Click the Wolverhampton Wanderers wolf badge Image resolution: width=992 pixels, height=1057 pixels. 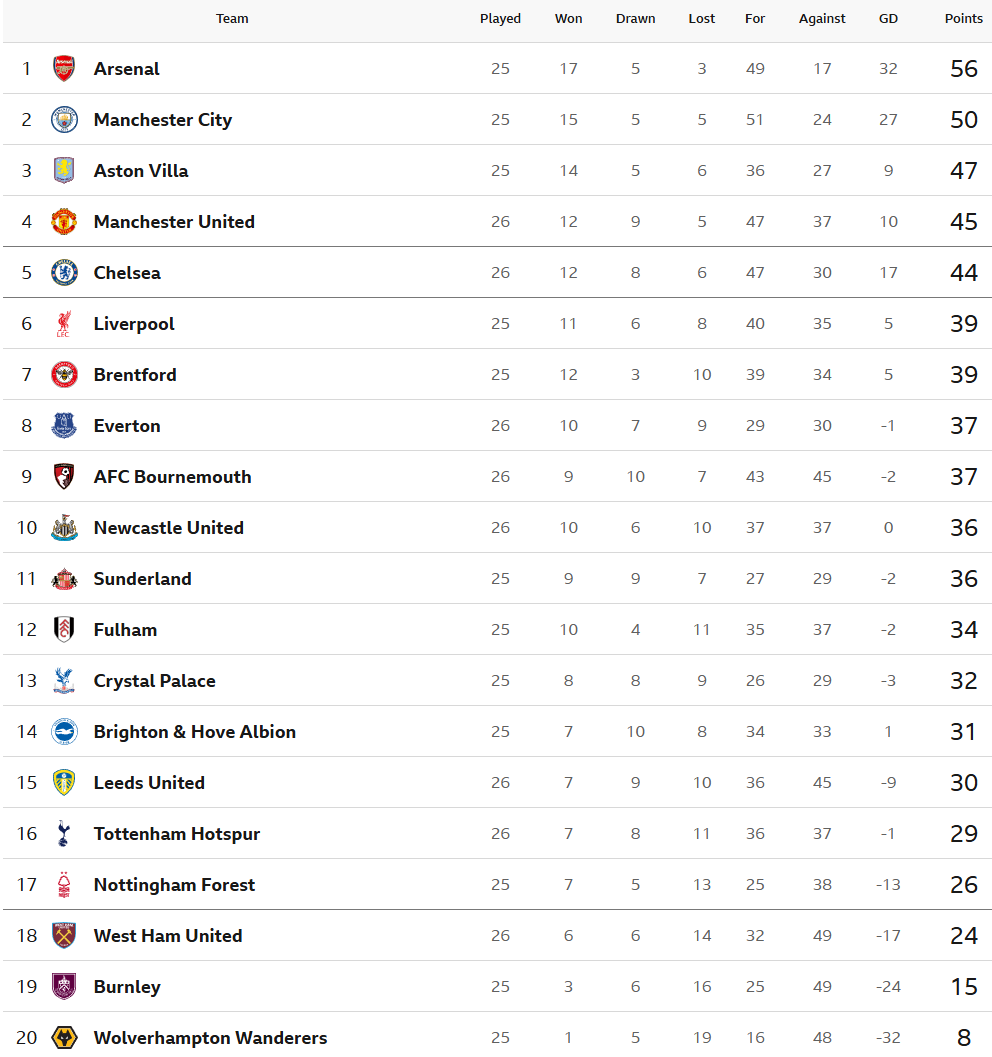tap(64, 1038)
